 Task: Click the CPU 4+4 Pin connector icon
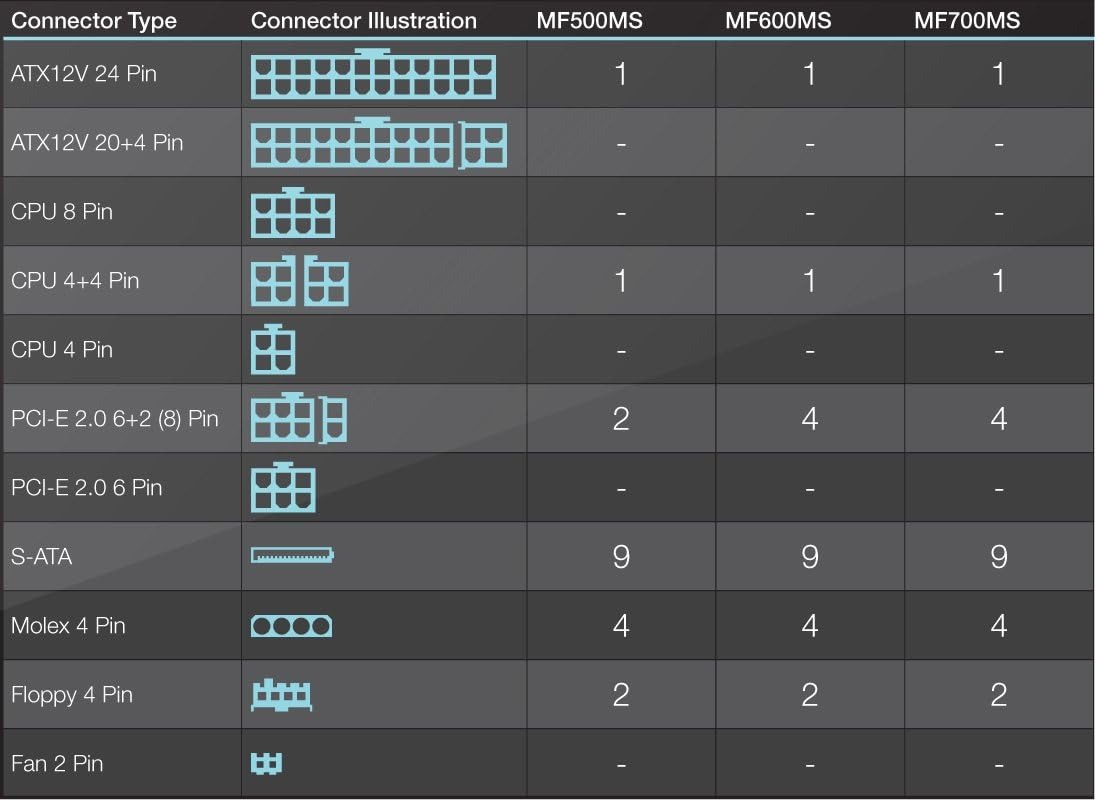(299, 281)
